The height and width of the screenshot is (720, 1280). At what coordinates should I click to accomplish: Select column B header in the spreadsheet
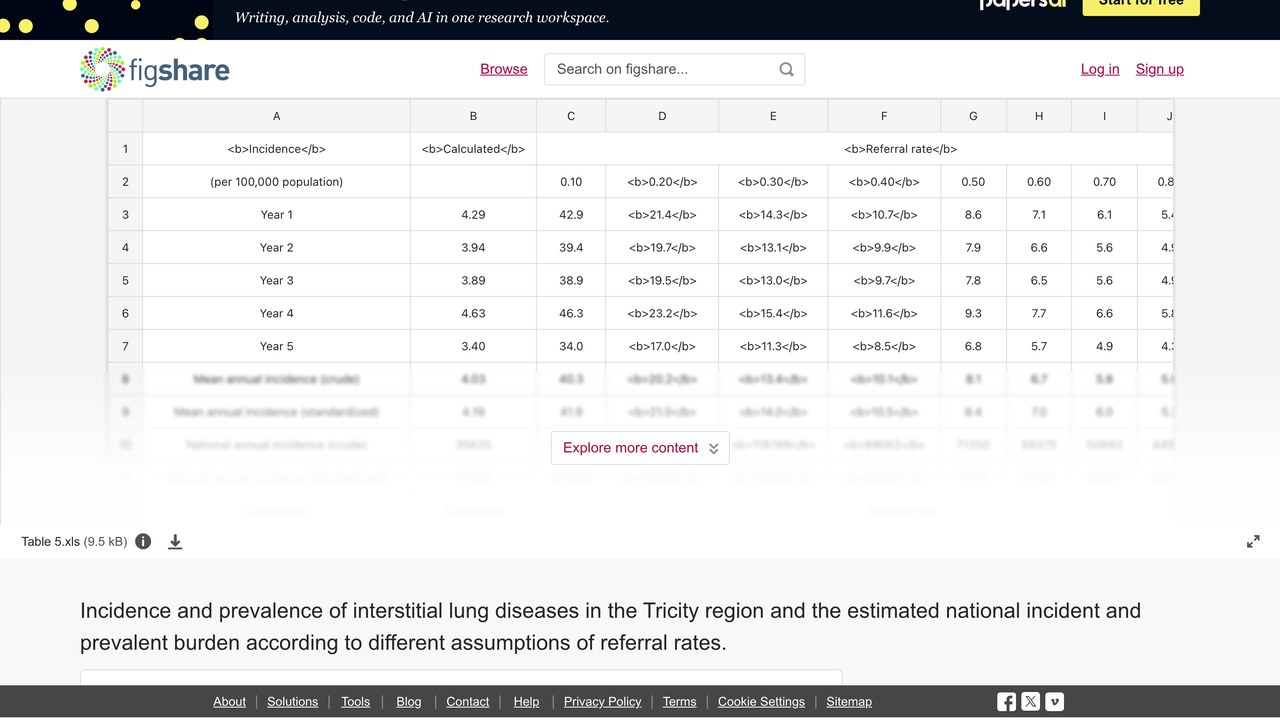point(474,116)
